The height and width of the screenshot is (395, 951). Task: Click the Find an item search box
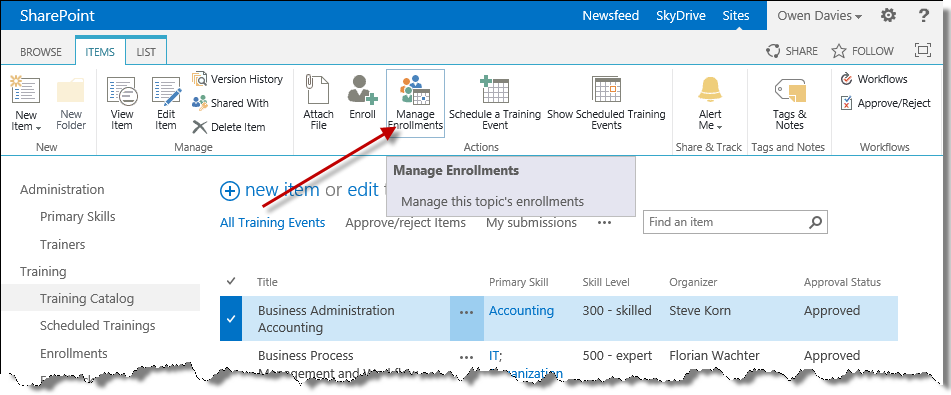pos(725,222)
